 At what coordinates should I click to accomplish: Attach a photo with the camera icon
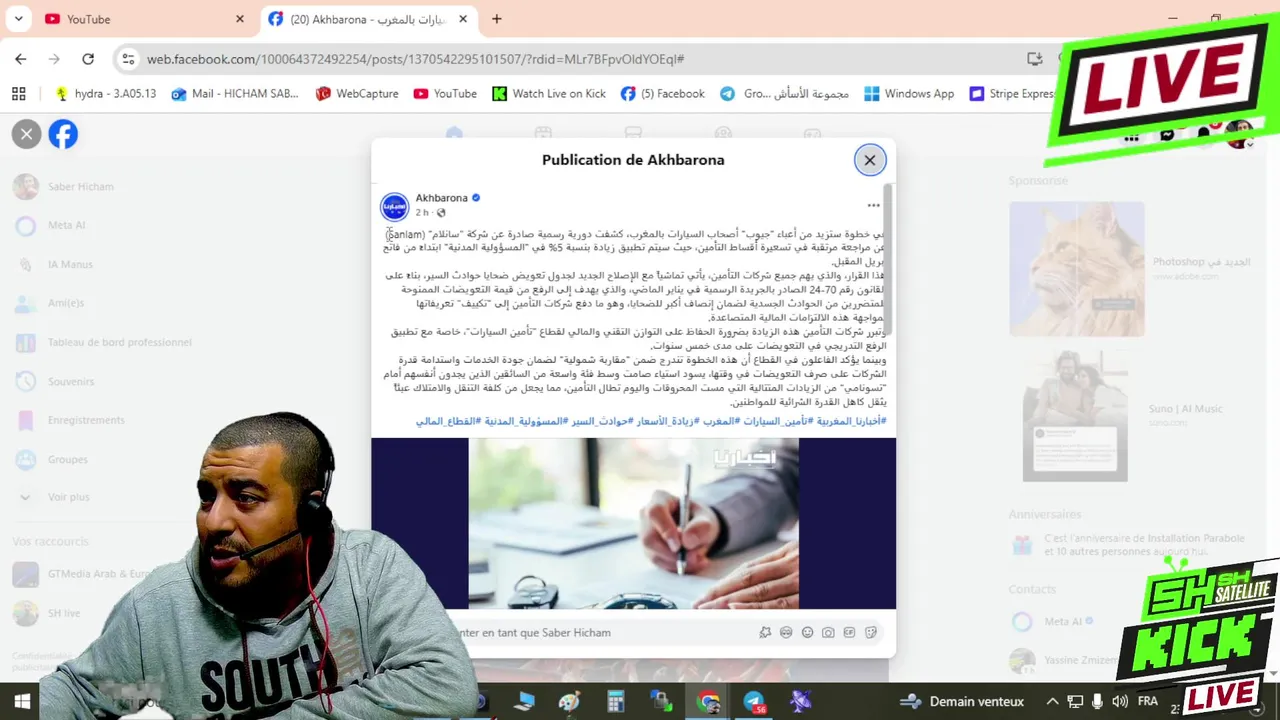point(829,632)
